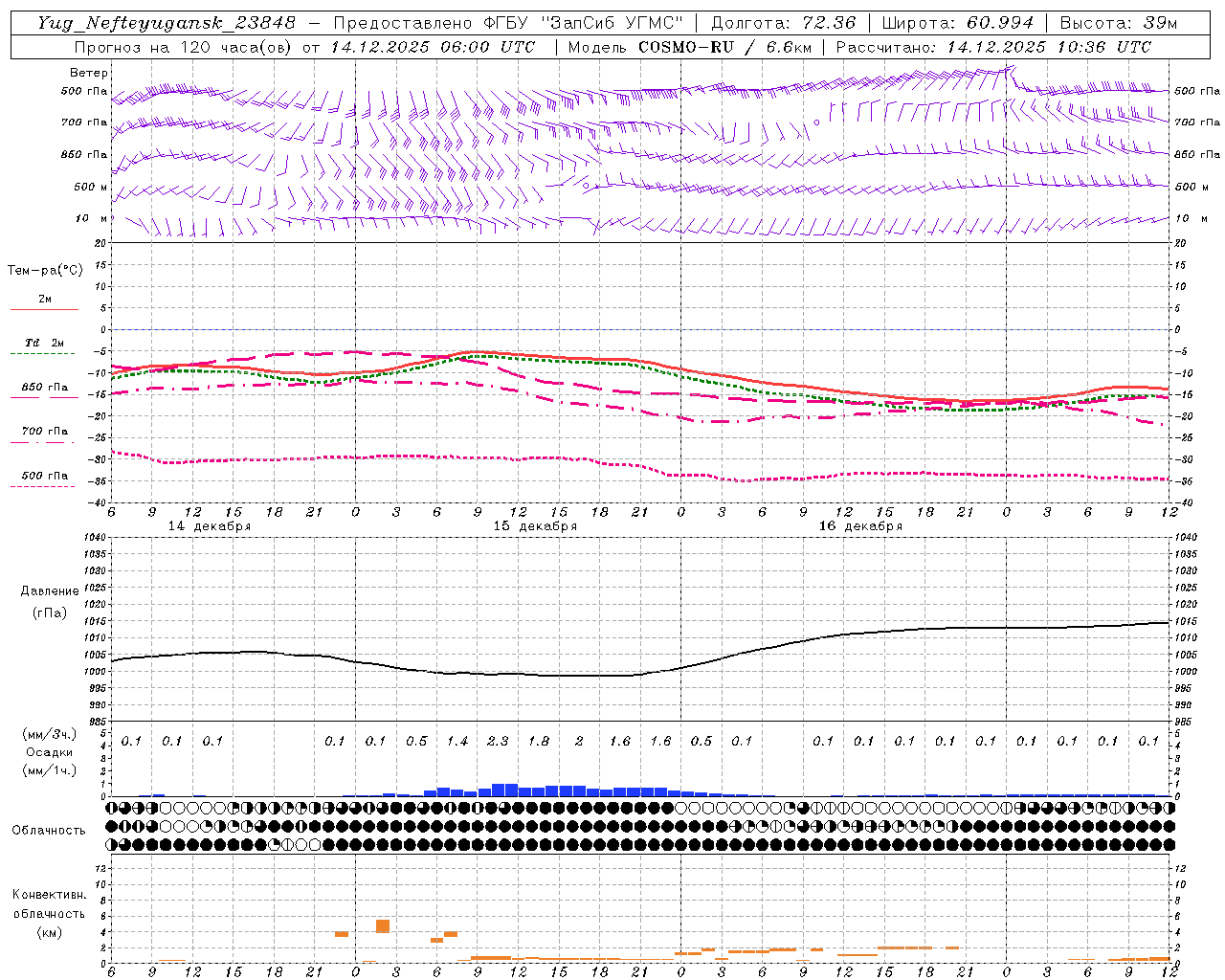The height and width of the screenshot is (980, 1225).
Task: Click the 'Td 2м' dew point legend entry
Action: pyautogui.click(x=45, y=343)
